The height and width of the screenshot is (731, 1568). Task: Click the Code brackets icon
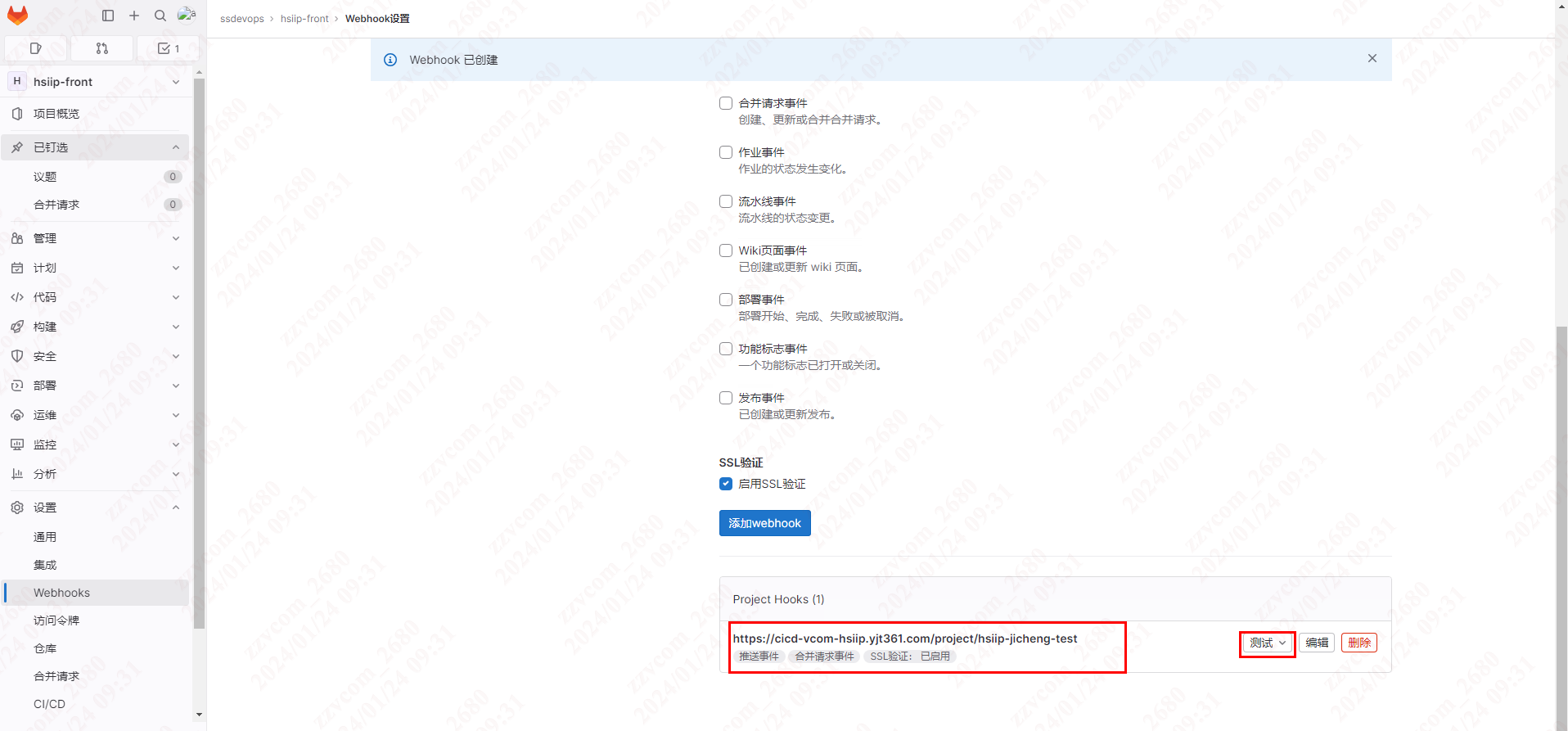click(x=17, y=297)
